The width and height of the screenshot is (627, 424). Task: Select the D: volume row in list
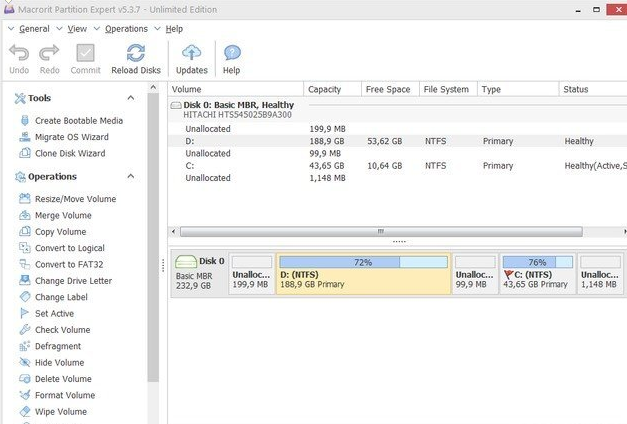tap(397, 141)
